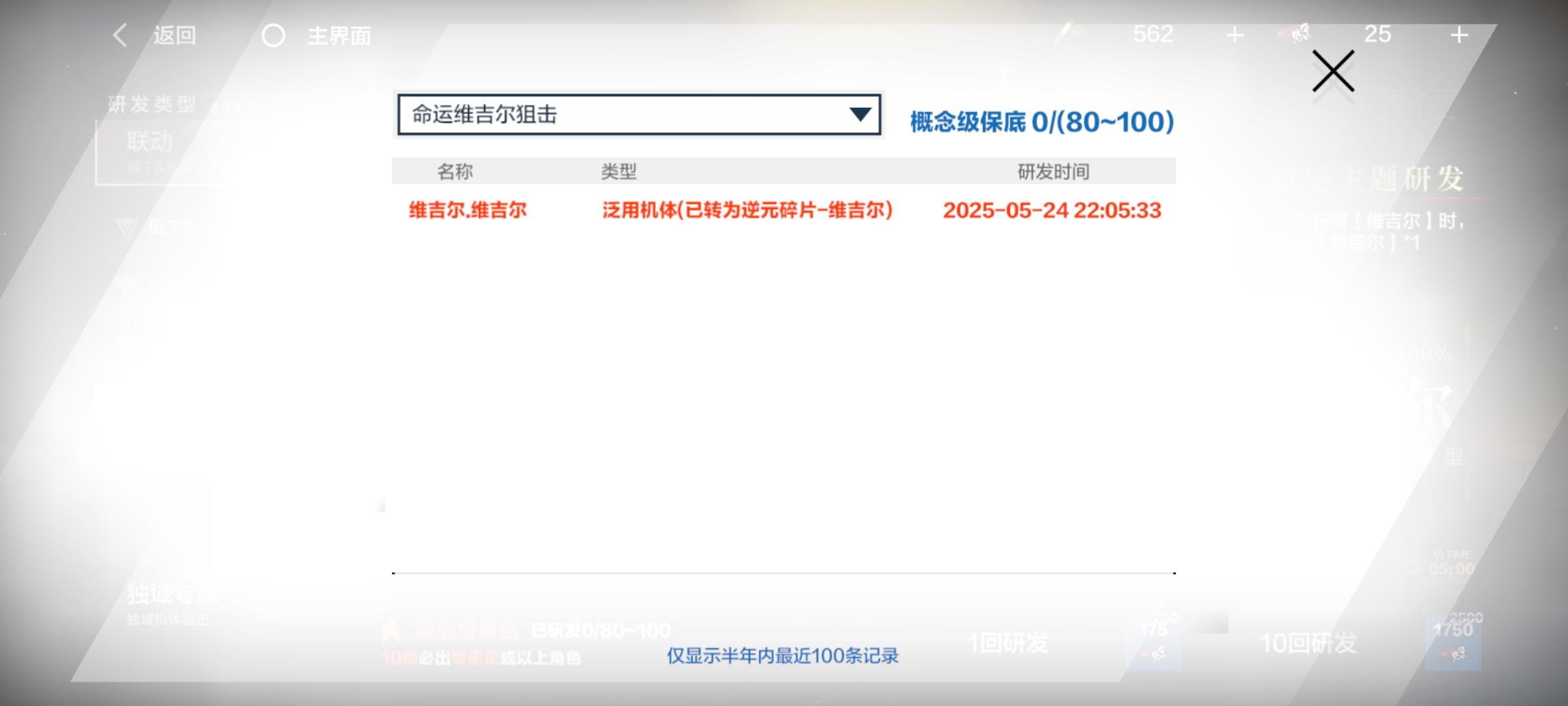Select the 名称 column header
This screenshot has height=706, width=1568.
click(455, 171)
